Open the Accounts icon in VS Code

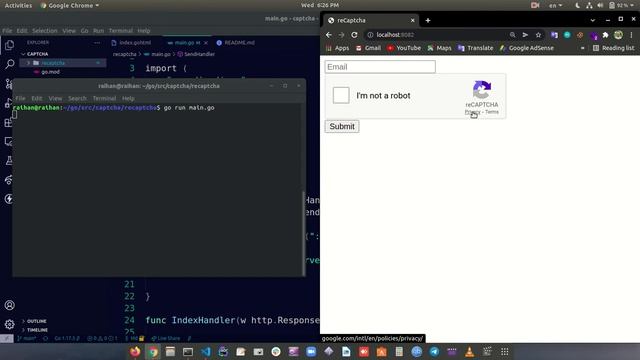[x=9, y=305]
